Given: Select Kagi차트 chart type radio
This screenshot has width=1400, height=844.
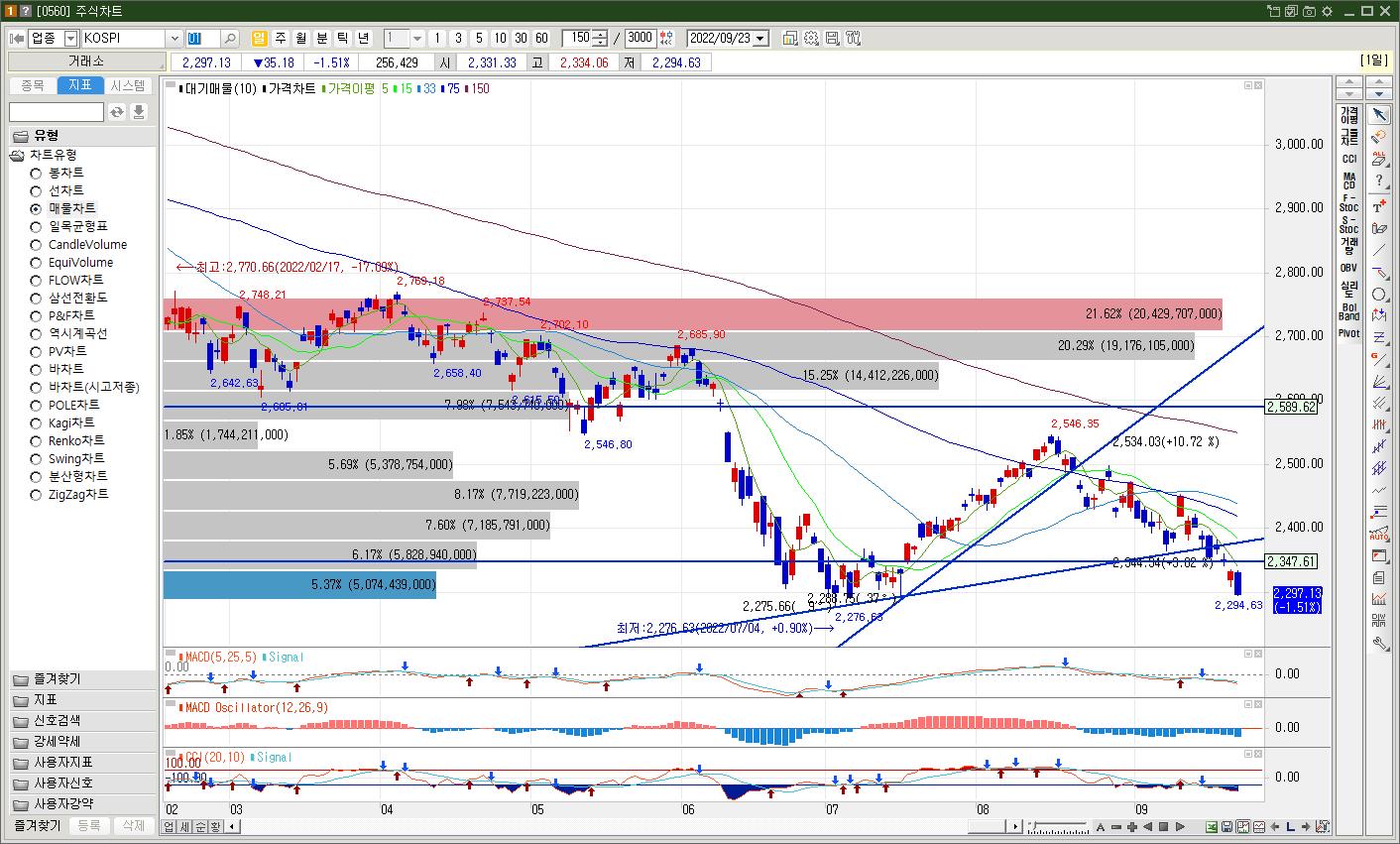Looking at the screenshot, I should tap(36, 422).
